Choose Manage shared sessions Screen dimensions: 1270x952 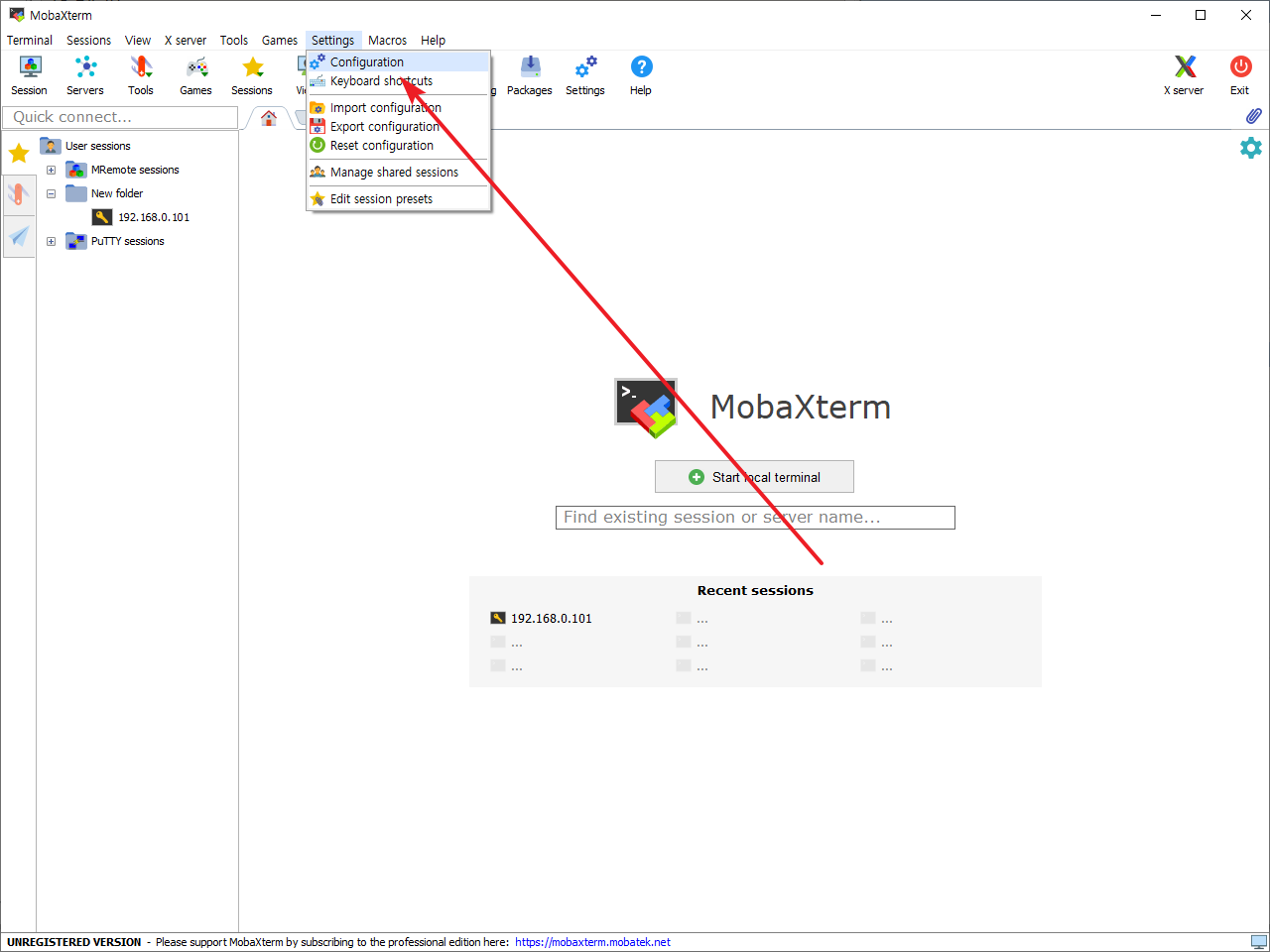coord(399,173)
